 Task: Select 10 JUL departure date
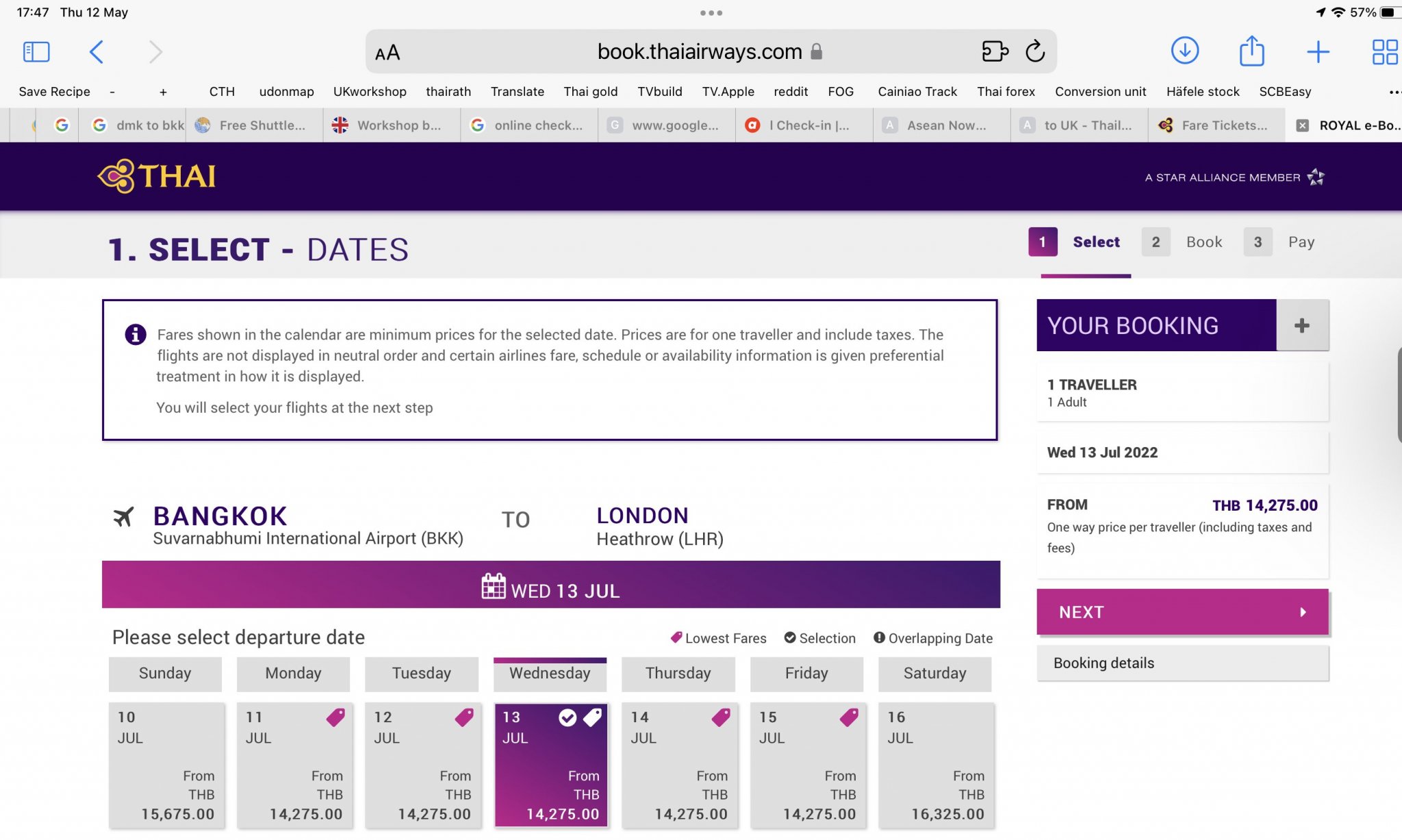coord(166,765)
